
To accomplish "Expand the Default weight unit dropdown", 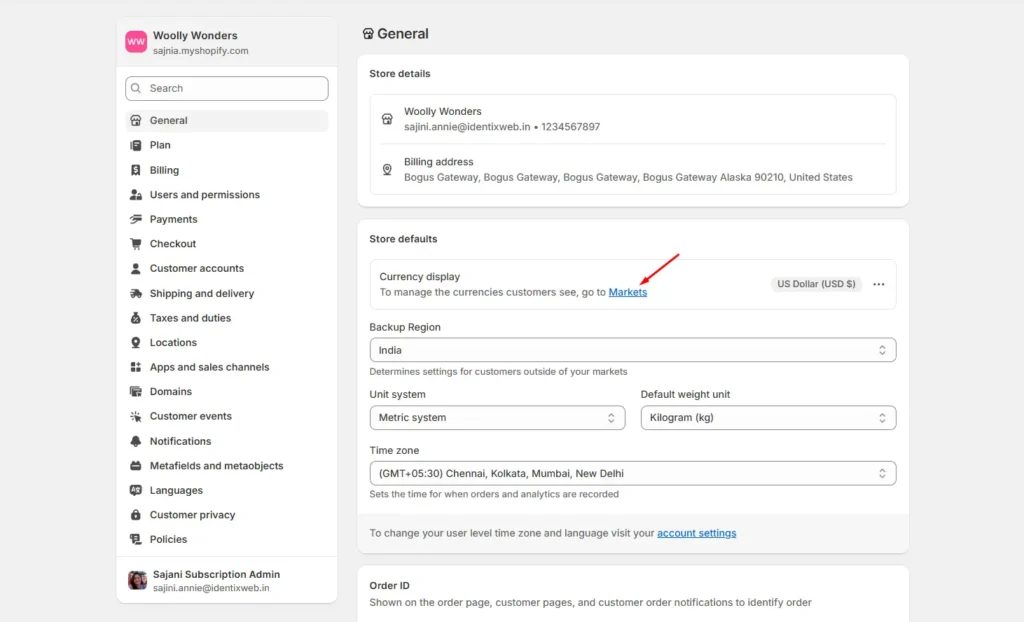I will coord(768,418).
